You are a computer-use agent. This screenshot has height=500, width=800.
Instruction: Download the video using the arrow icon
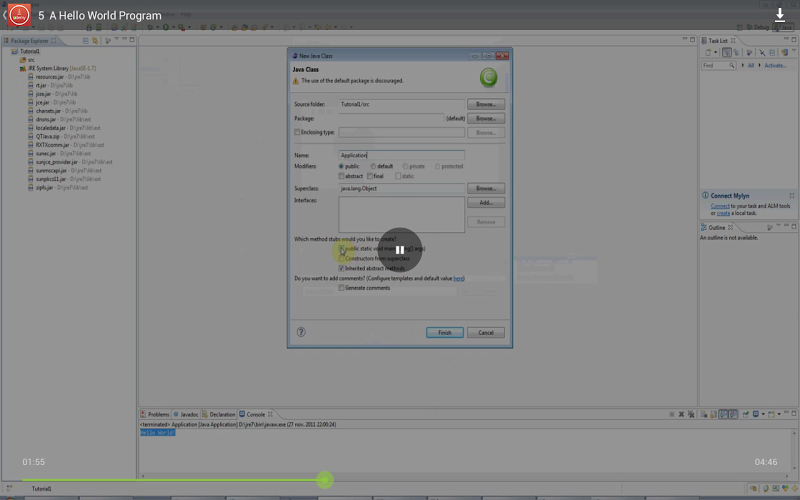click(x=779, y=15)
